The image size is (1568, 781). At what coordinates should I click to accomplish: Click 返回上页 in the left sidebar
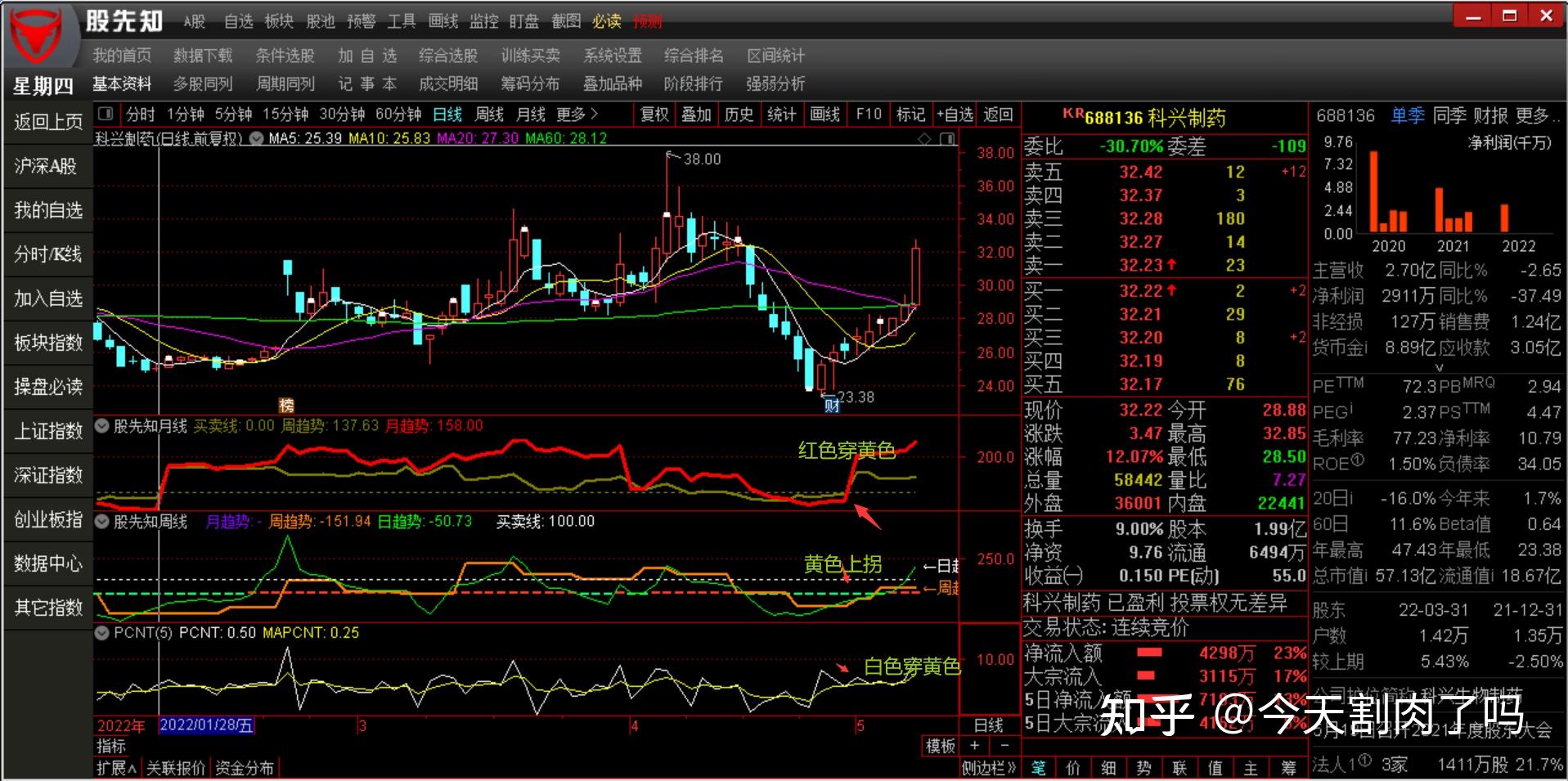click(47, 121)
